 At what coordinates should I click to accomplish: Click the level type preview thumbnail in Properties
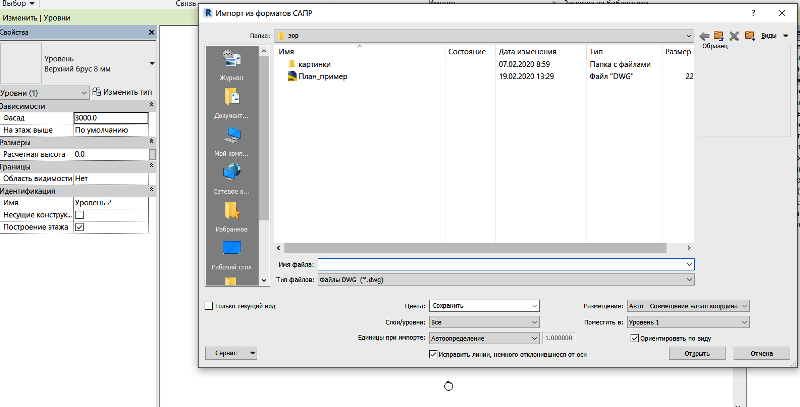pyautogui.click(x=21, y=63)
